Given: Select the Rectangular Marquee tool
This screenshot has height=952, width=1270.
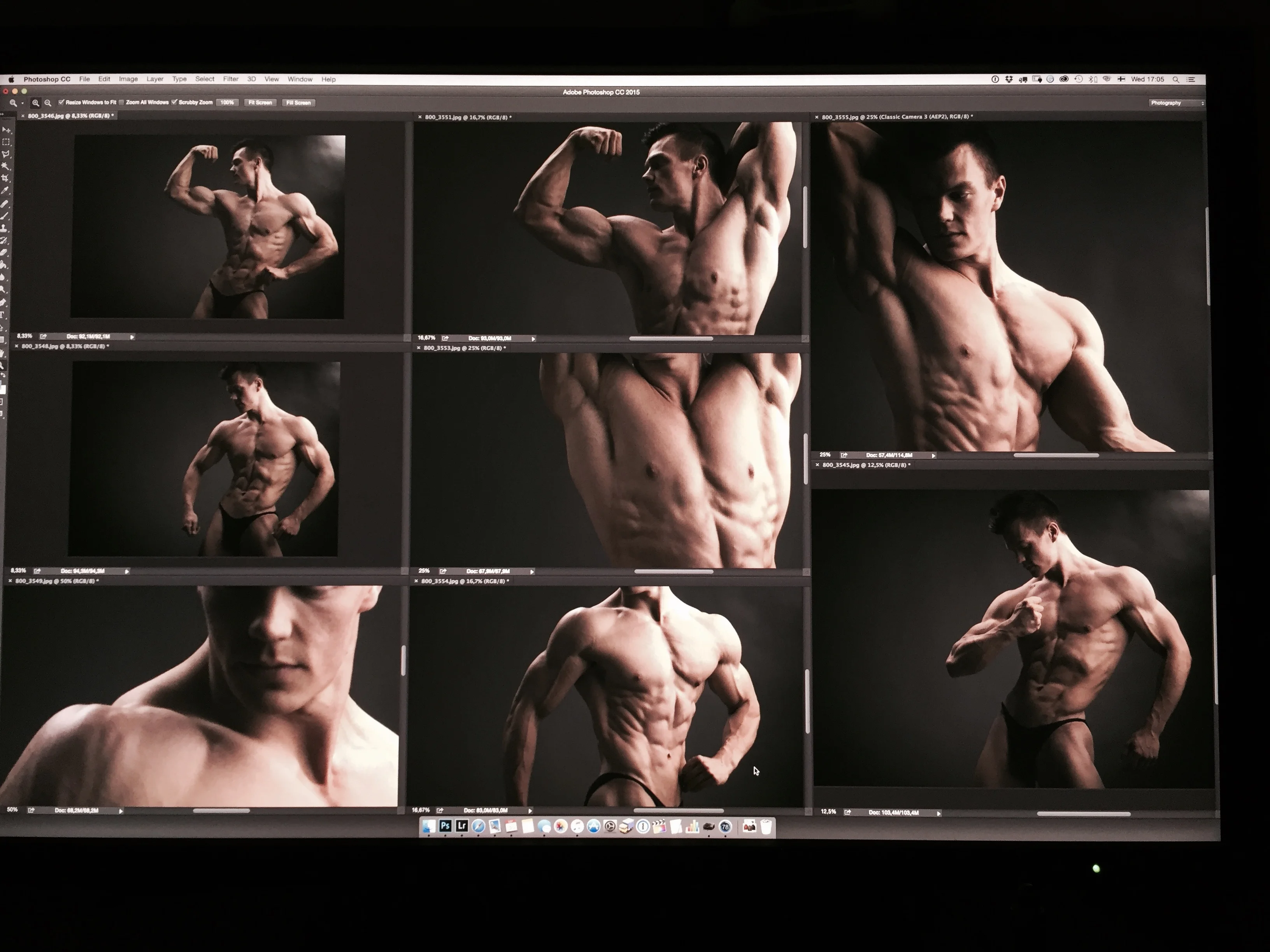Looking at the screenshot, I should (6, 142).
